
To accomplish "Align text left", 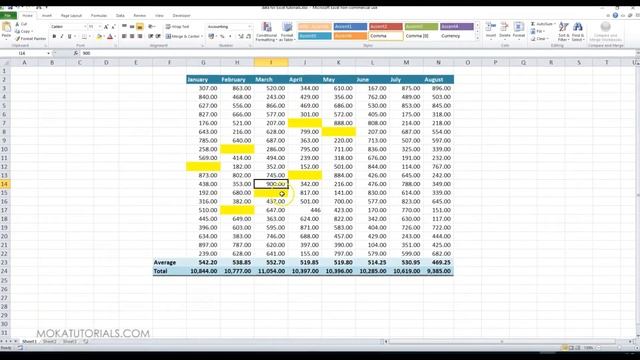I will 124,36.
